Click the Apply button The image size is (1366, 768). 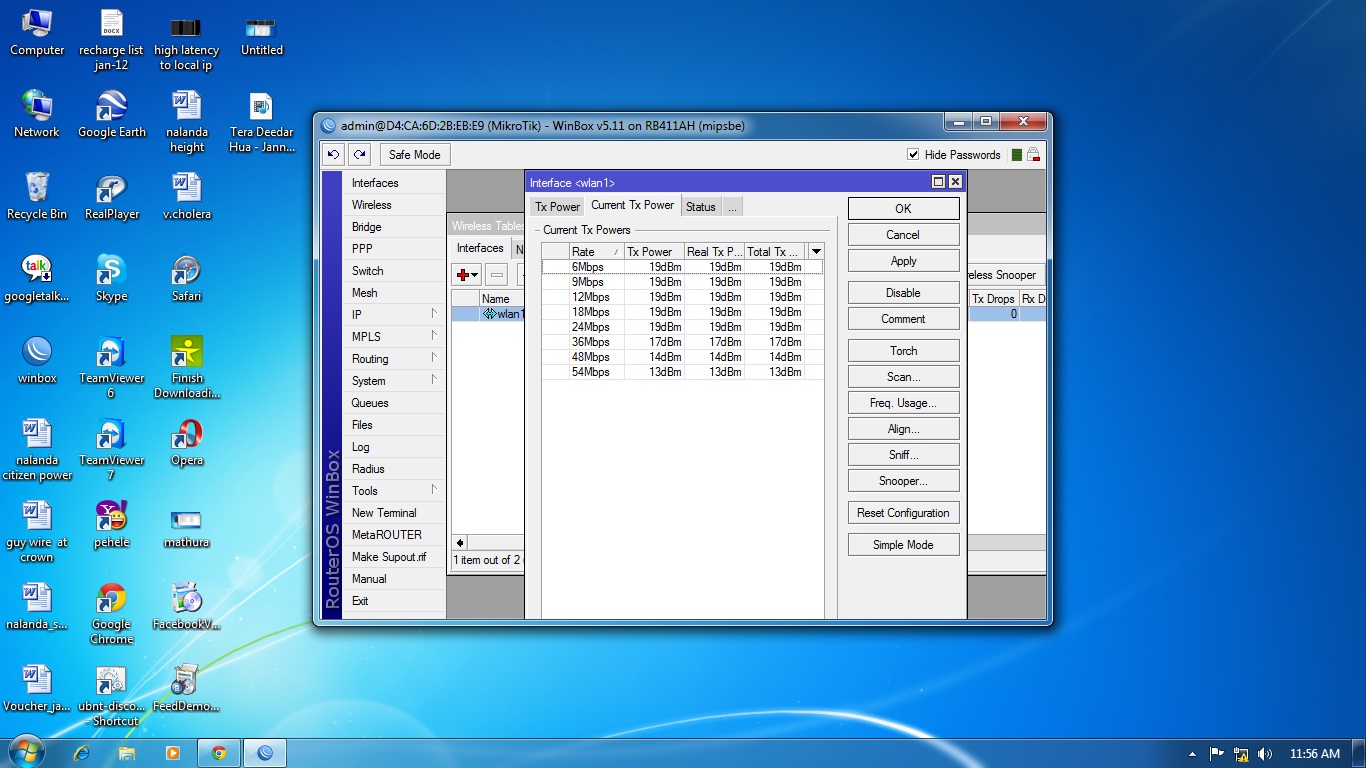[x=903, y=261]
